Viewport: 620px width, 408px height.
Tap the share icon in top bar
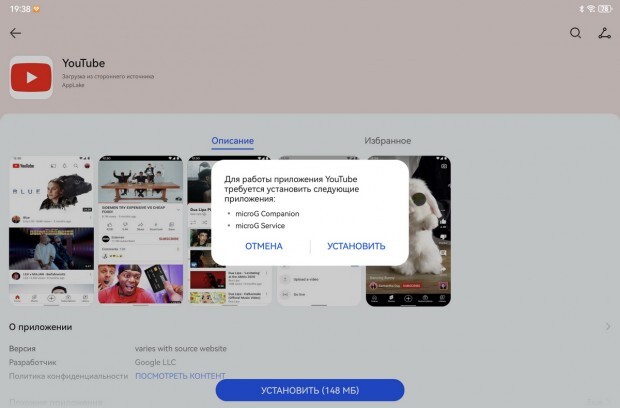pos(604,33)
